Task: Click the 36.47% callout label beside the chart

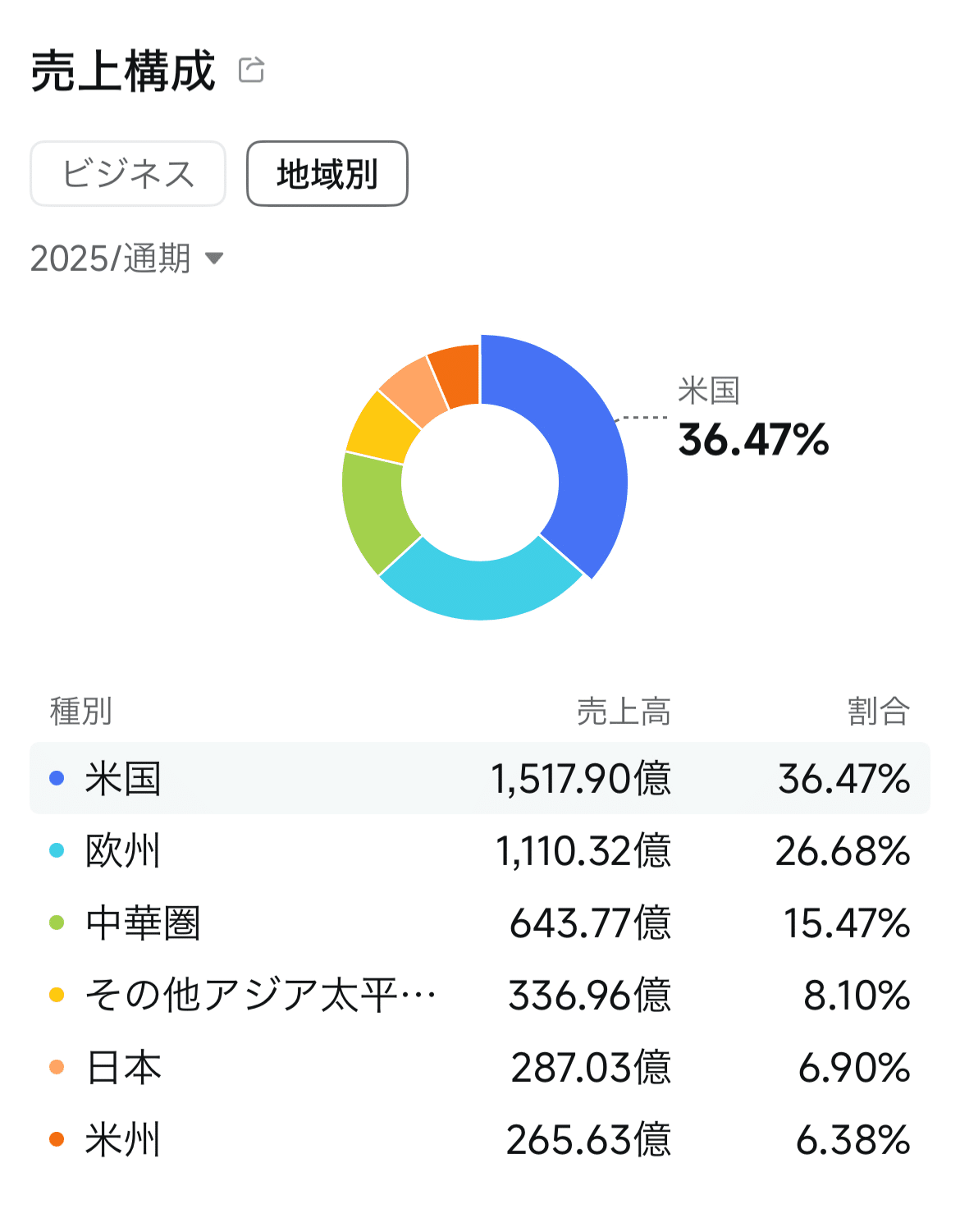Action: coord(752,440)
